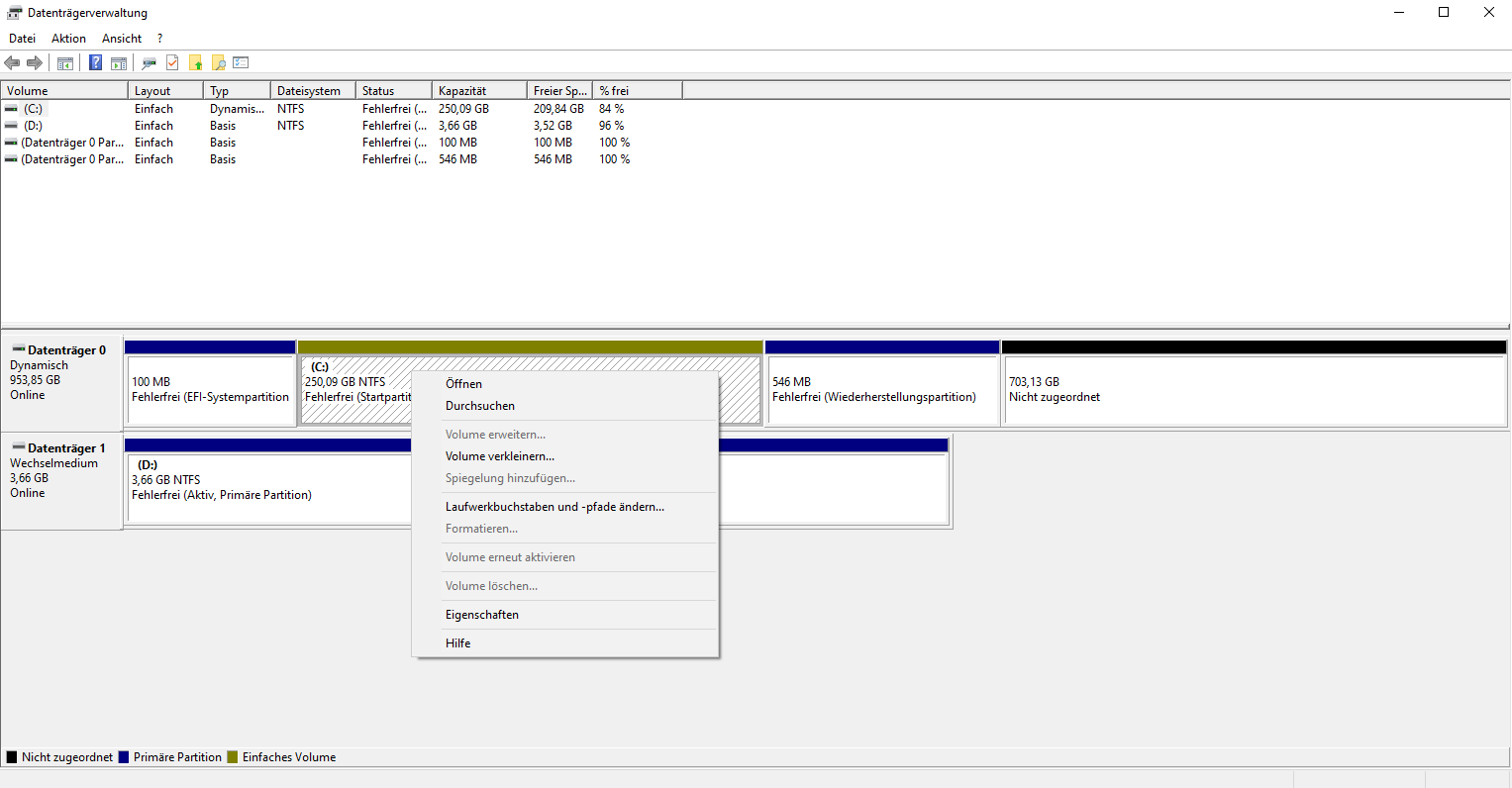Click the Back arrow in the toolbar
1512x788 pixels.
(12, 63)
